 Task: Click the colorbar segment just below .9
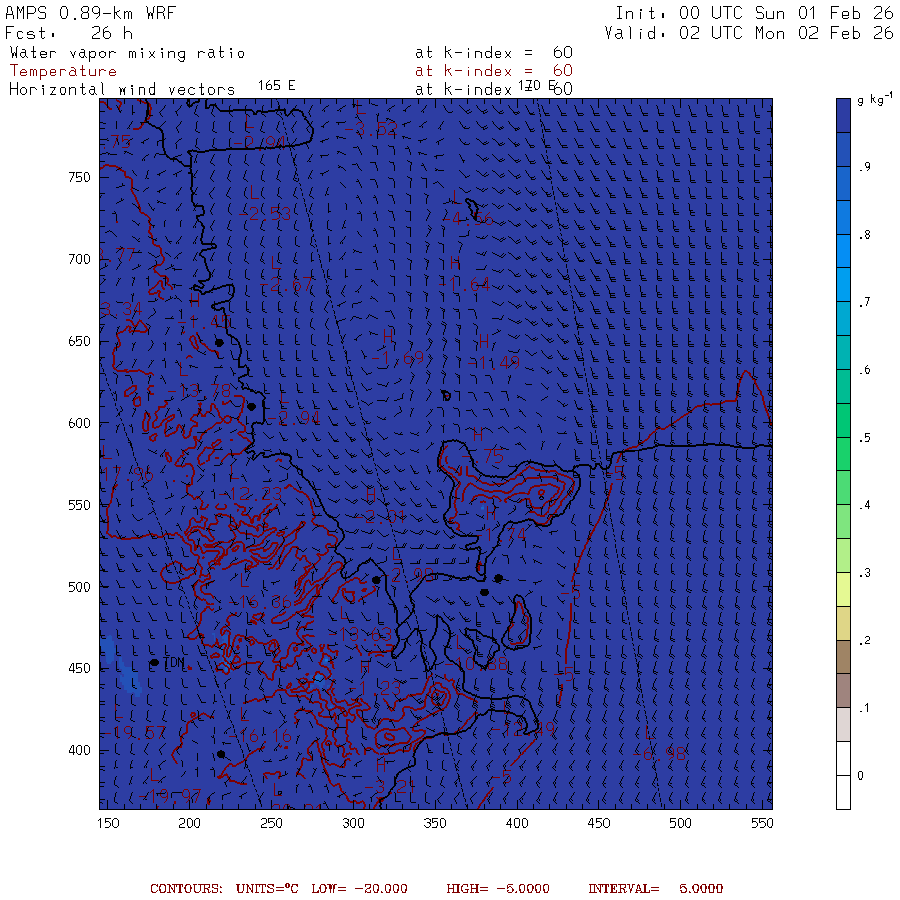843,183
